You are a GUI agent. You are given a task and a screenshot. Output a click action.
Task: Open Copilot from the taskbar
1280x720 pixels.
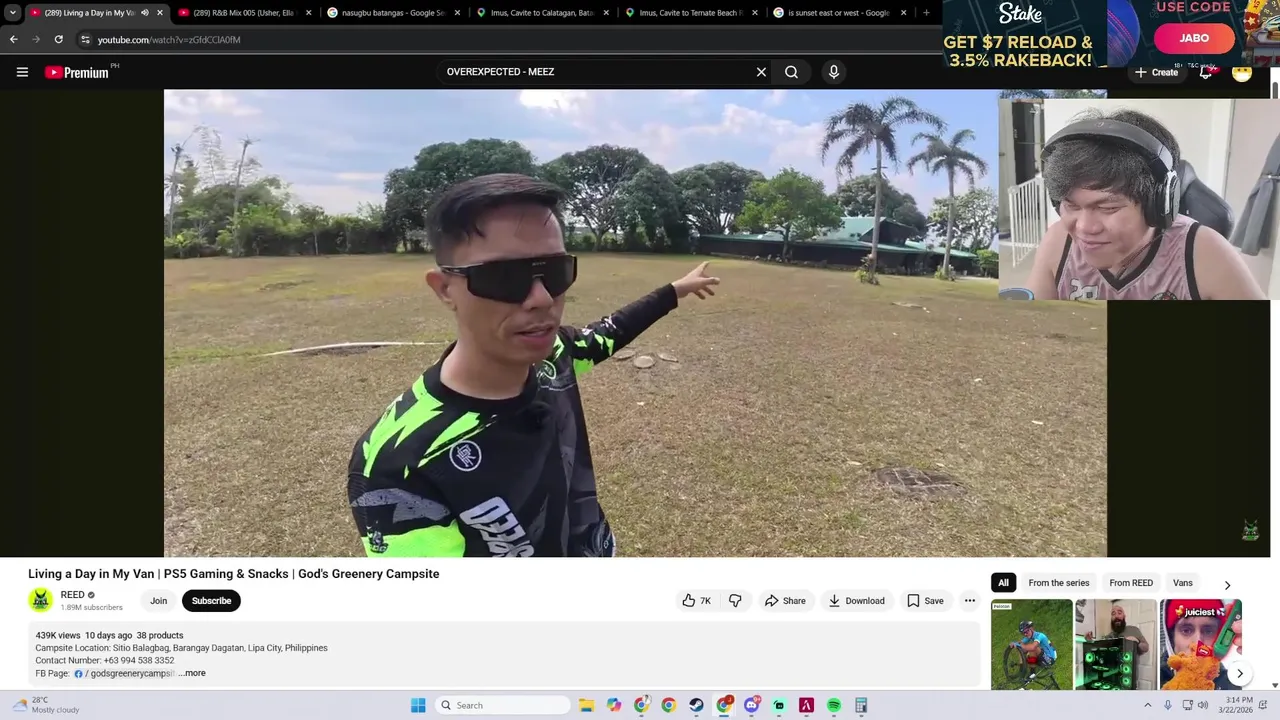(614, 705)
